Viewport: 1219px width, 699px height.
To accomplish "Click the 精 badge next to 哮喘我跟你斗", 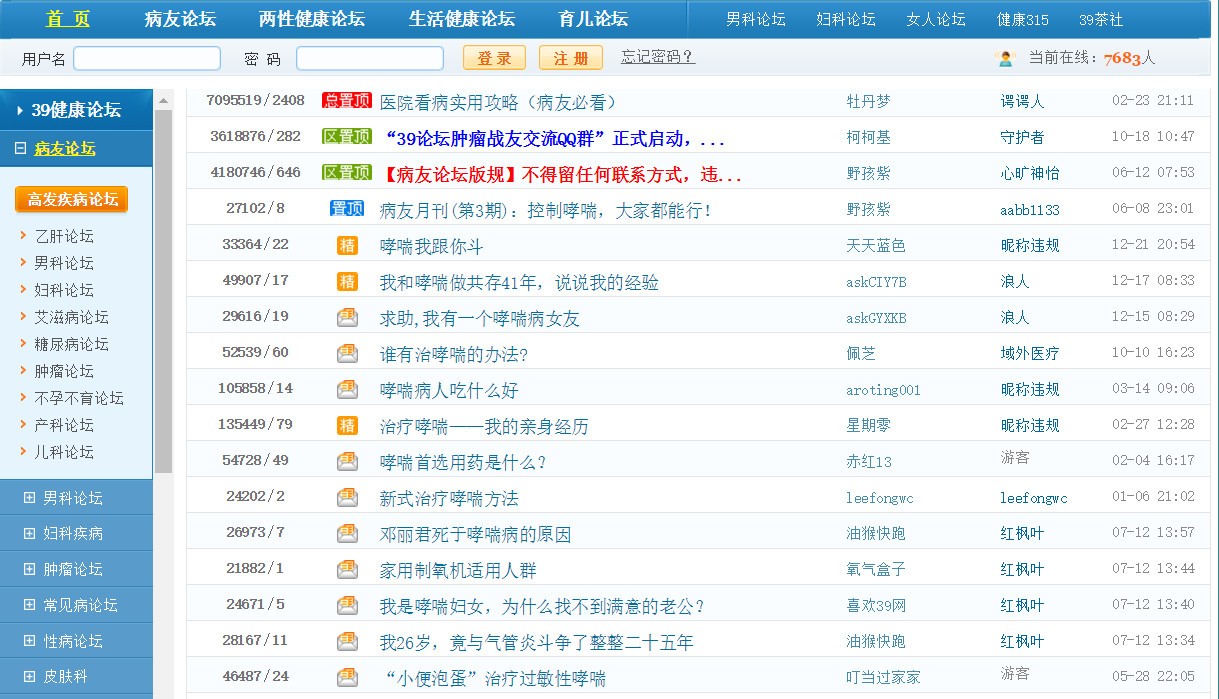I will coord(347,245).
